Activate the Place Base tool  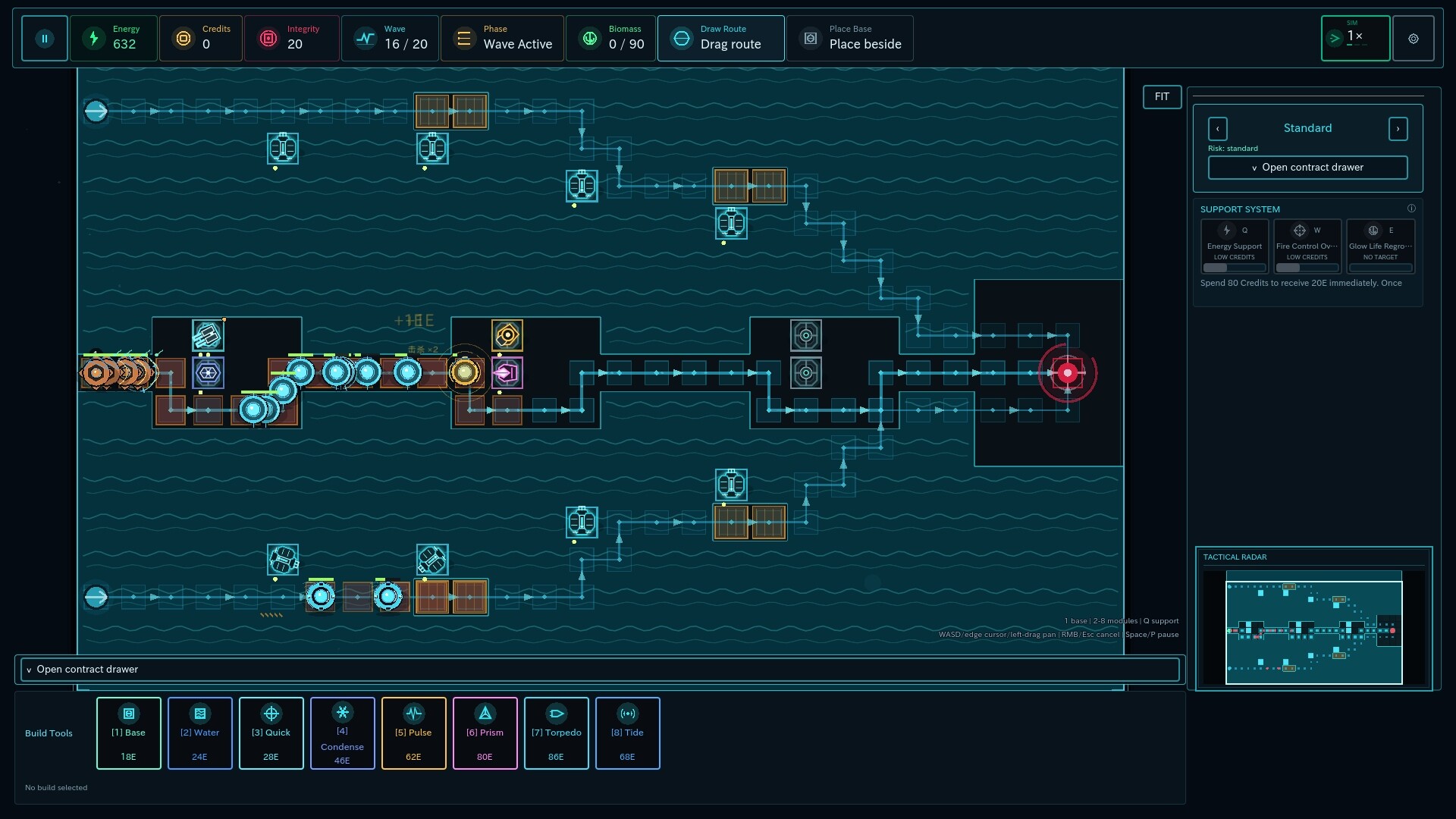pyautogui.click(x=850, y=38)
